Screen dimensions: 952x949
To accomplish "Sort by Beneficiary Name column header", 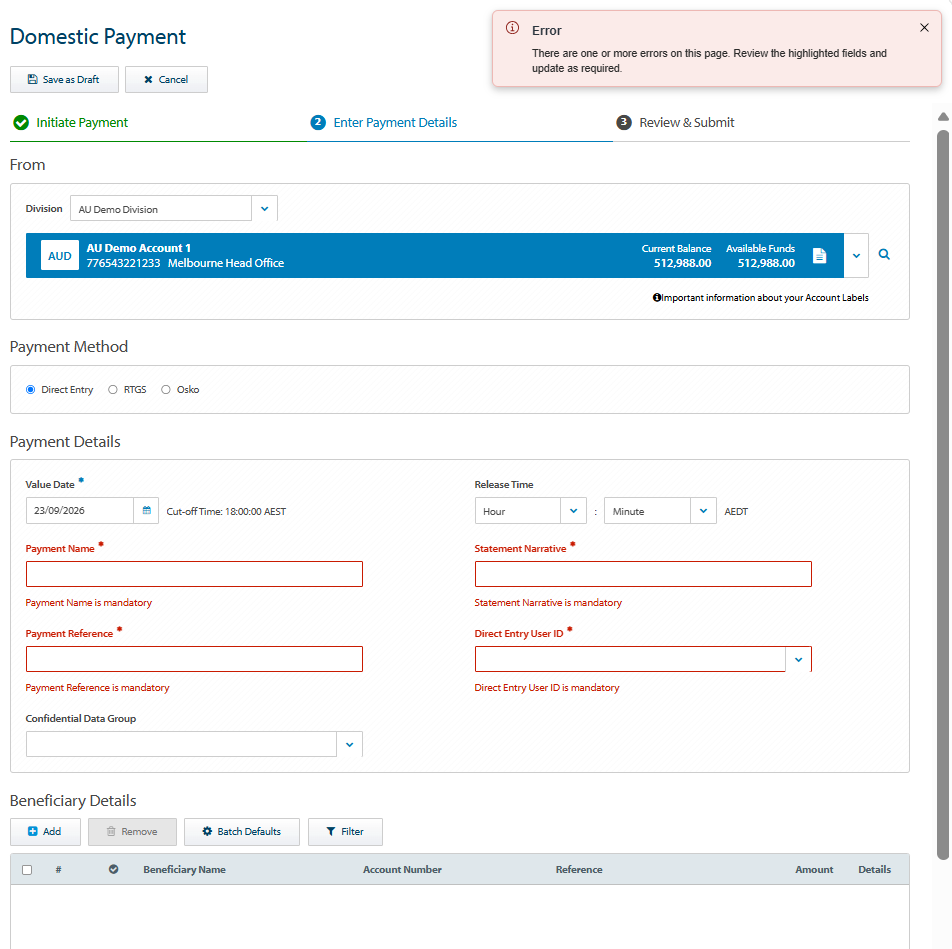I will coord(185,869).
